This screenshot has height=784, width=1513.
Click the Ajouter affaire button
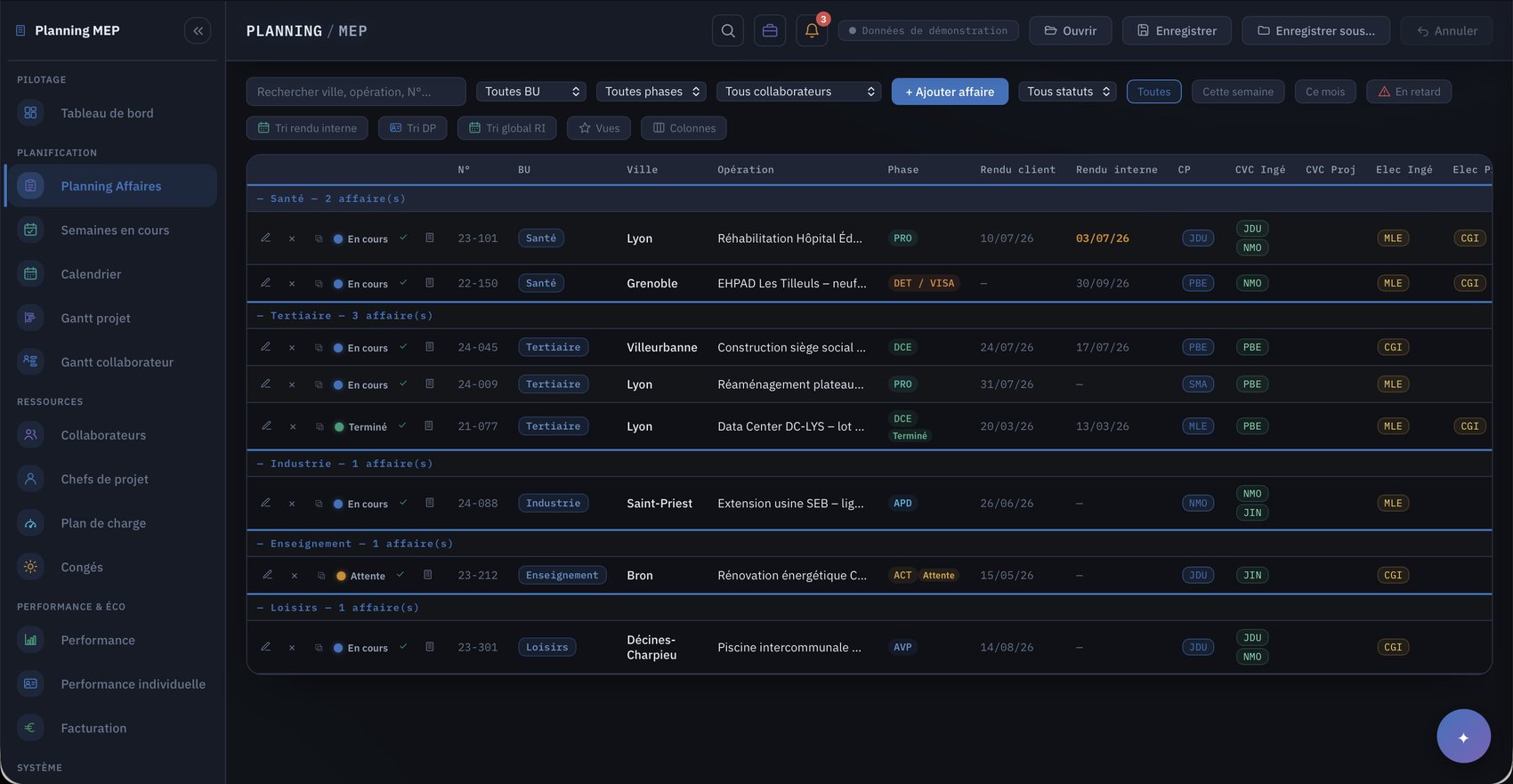pos(950,92)
